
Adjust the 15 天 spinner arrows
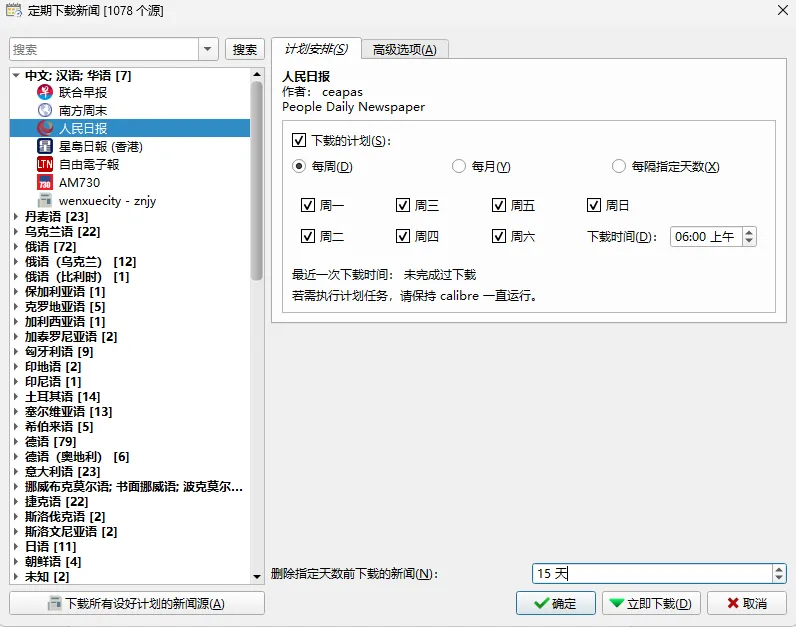point(779,574)
